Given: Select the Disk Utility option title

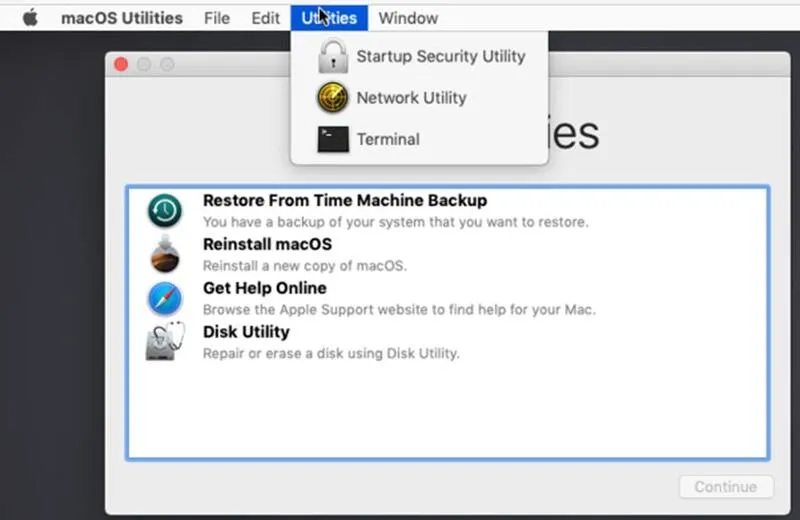Looking at the screenshot, I should pyautogui.click(x=246, y=332).
